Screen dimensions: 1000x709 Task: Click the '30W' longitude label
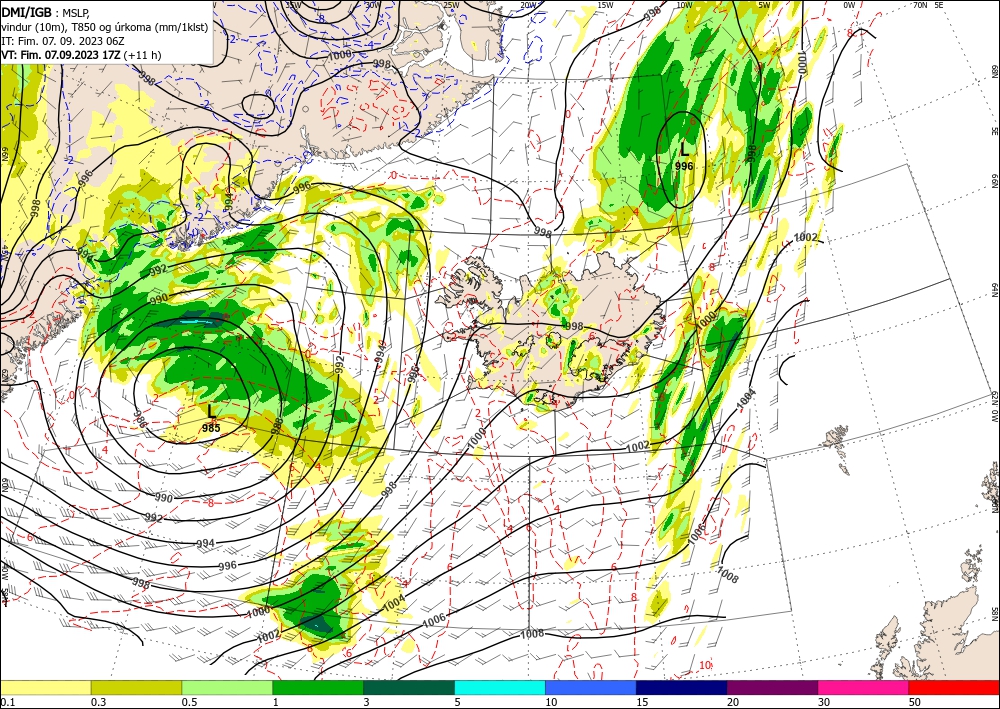(373, 5)
